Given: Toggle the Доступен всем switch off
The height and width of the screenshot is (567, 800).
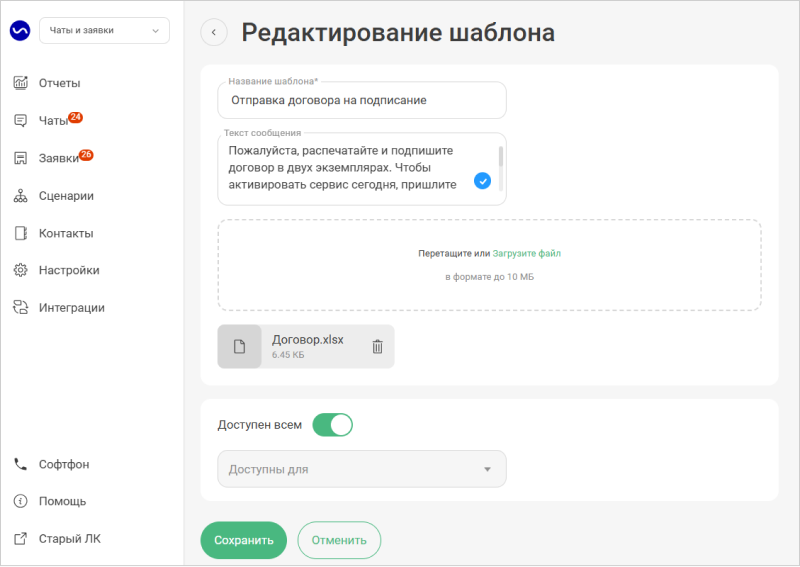Looking at the screenshot, I should point(333,425).
